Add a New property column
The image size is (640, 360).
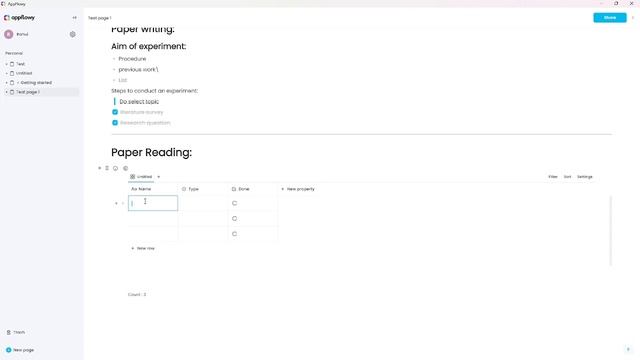tap(298, 189)
